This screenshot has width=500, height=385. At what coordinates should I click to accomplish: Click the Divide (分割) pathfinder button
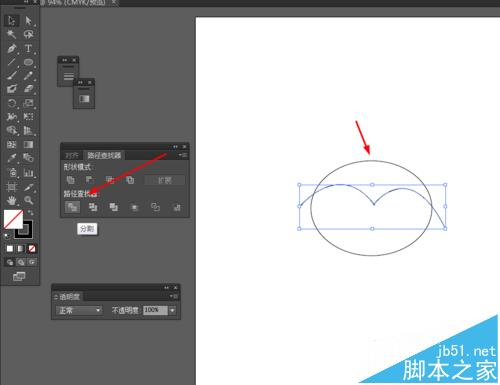pos(72,207)
